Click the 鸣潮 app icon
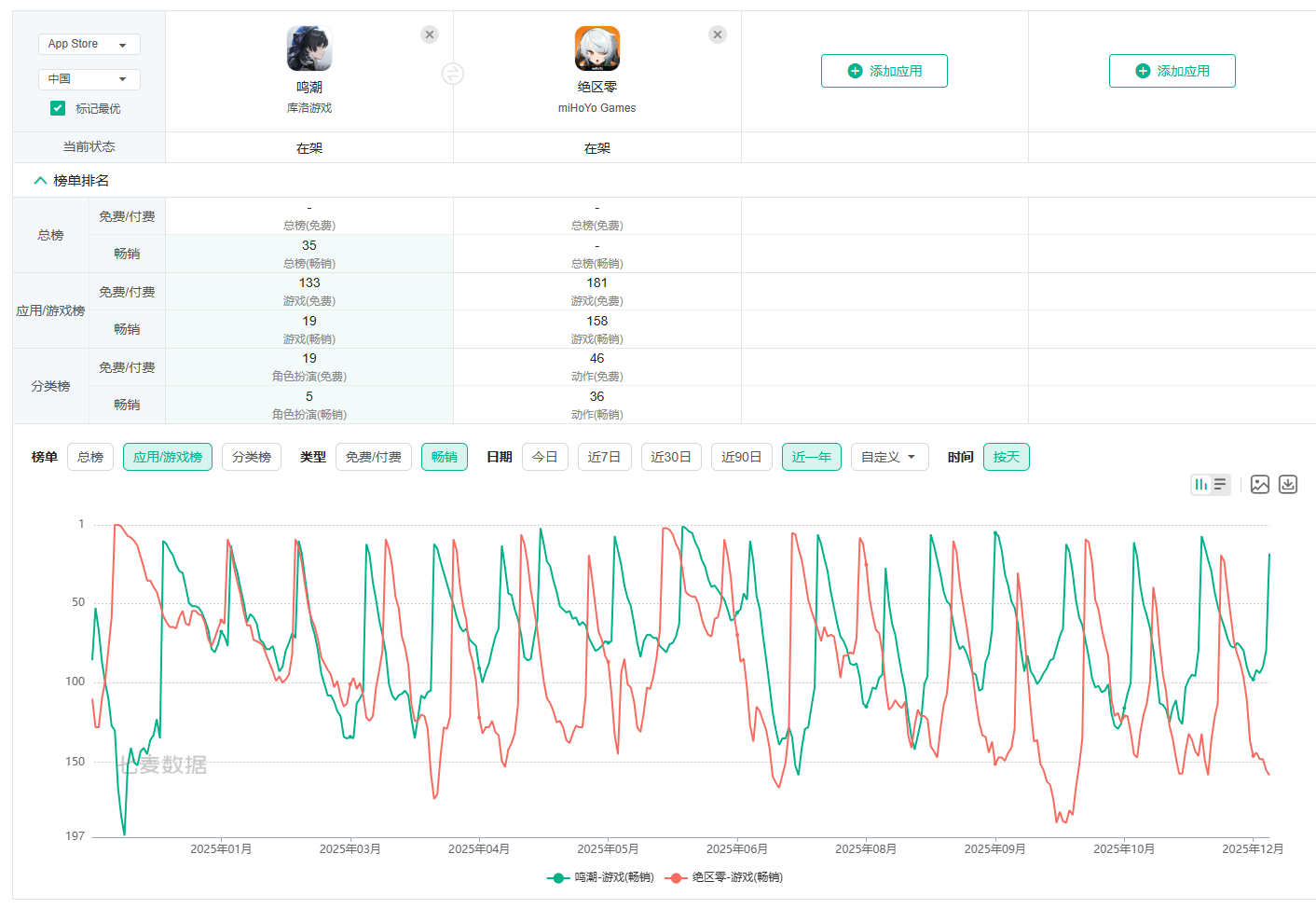The height and width of the screenshot is (909, 1316). tap(309, 48)
